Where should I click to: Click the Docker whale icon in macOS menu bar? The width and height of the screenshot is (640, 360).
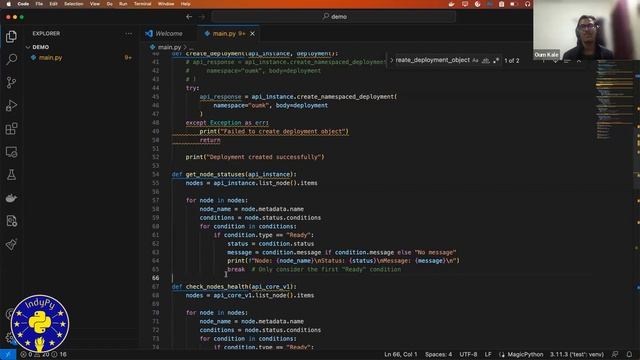[x=451, y=4]
